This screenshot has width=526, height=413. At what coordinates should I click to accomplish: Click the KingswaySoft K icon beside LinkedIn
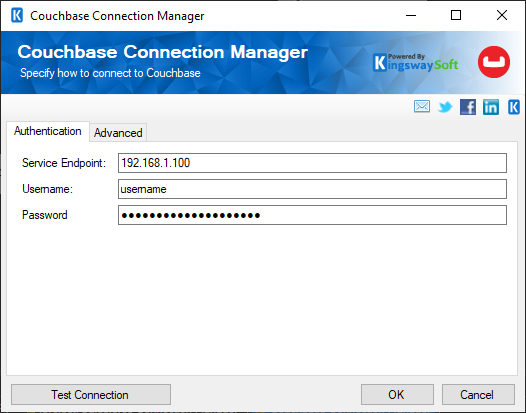pyautogui.click(x=514, y=107)
